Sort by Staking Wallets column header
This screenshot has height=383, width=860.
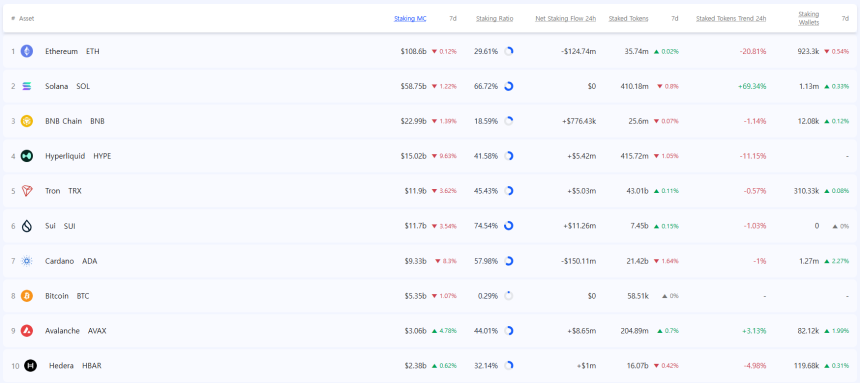pyautogui.click(x=808, y=18)
